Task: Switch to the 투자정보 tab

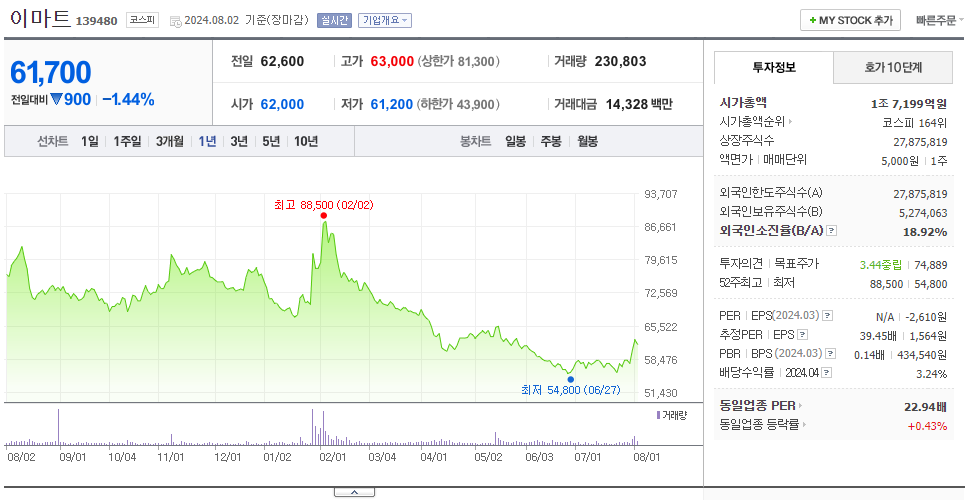Action: coord(774,68)
